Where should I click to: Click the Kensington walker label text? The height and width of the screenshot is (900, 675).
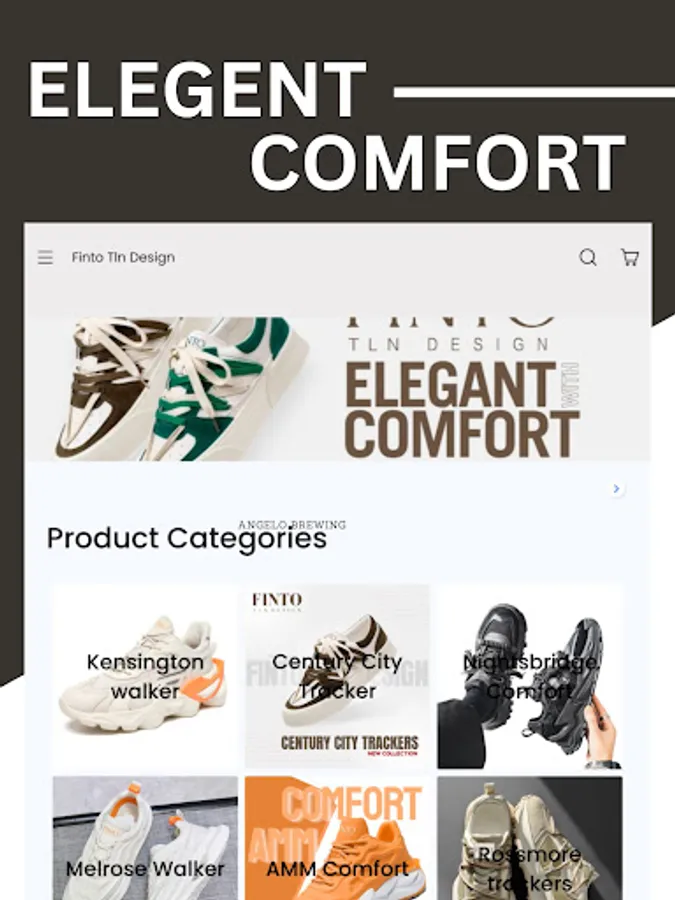[x=145, y=676]
